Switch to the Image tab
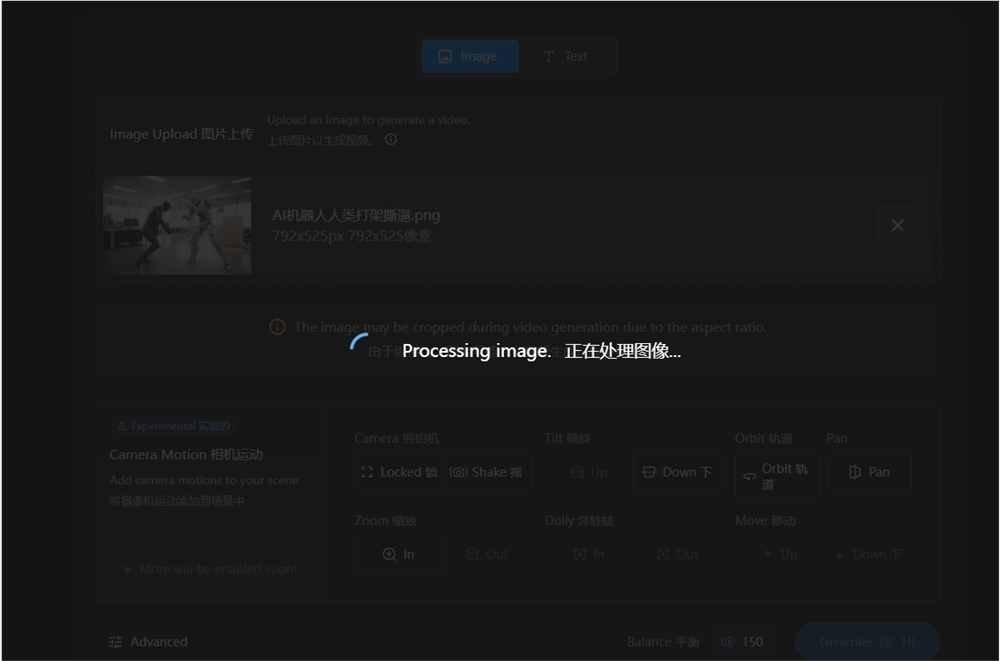 pos(469,56)
